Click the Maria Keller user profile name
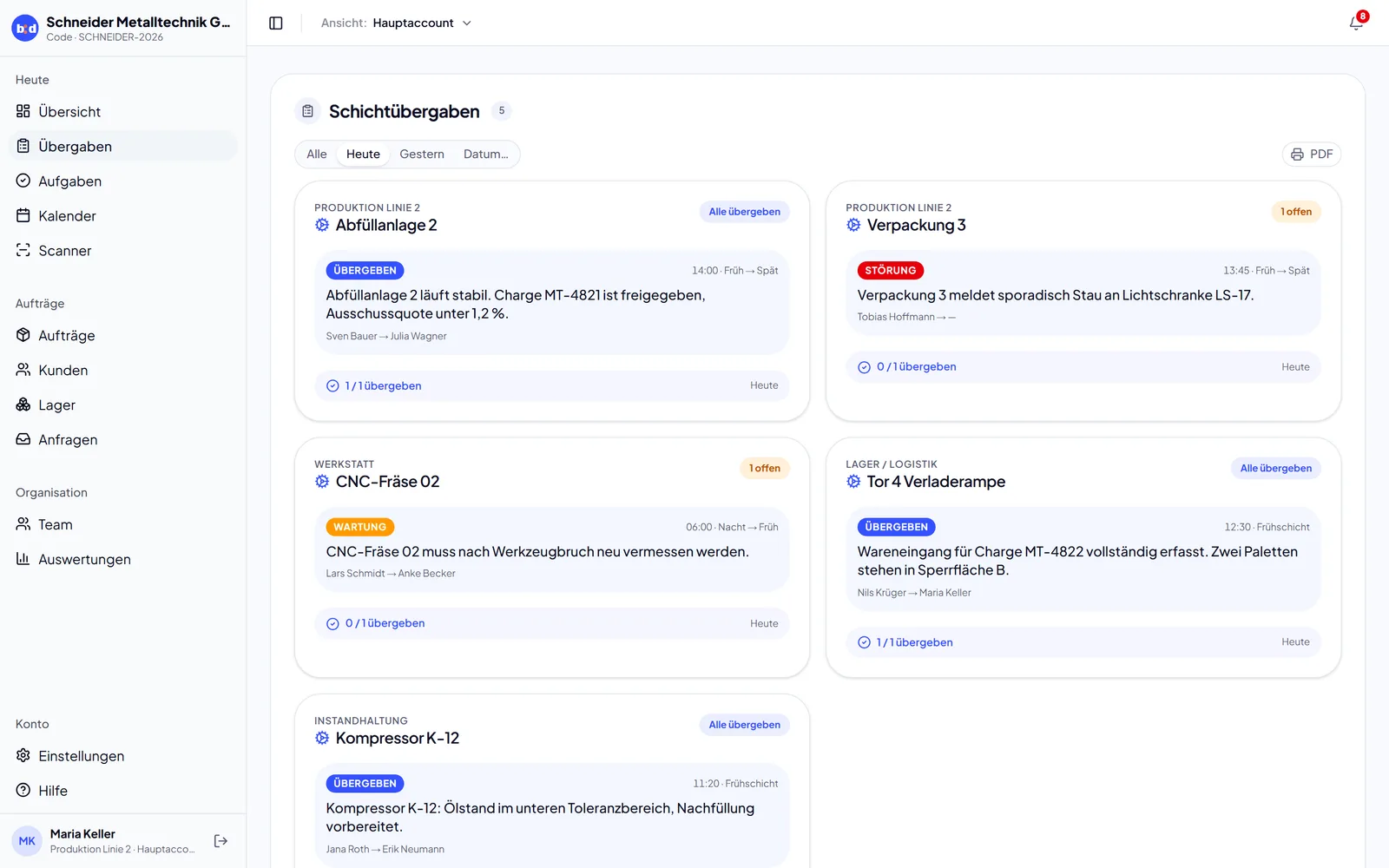 coord(82,834)
